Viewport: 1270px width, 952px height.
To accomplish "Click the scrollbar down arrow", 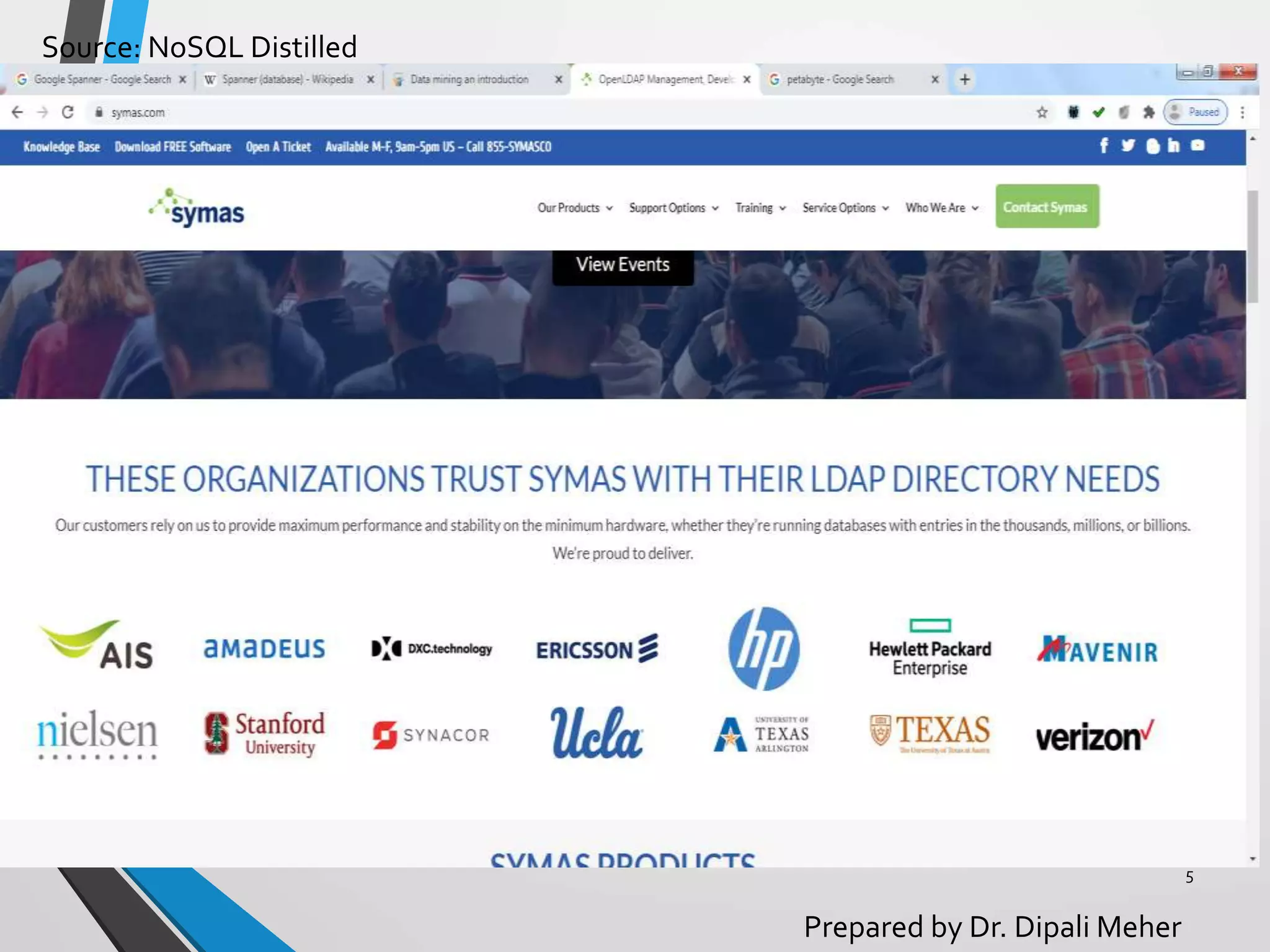I will [x=1253, y=858].
